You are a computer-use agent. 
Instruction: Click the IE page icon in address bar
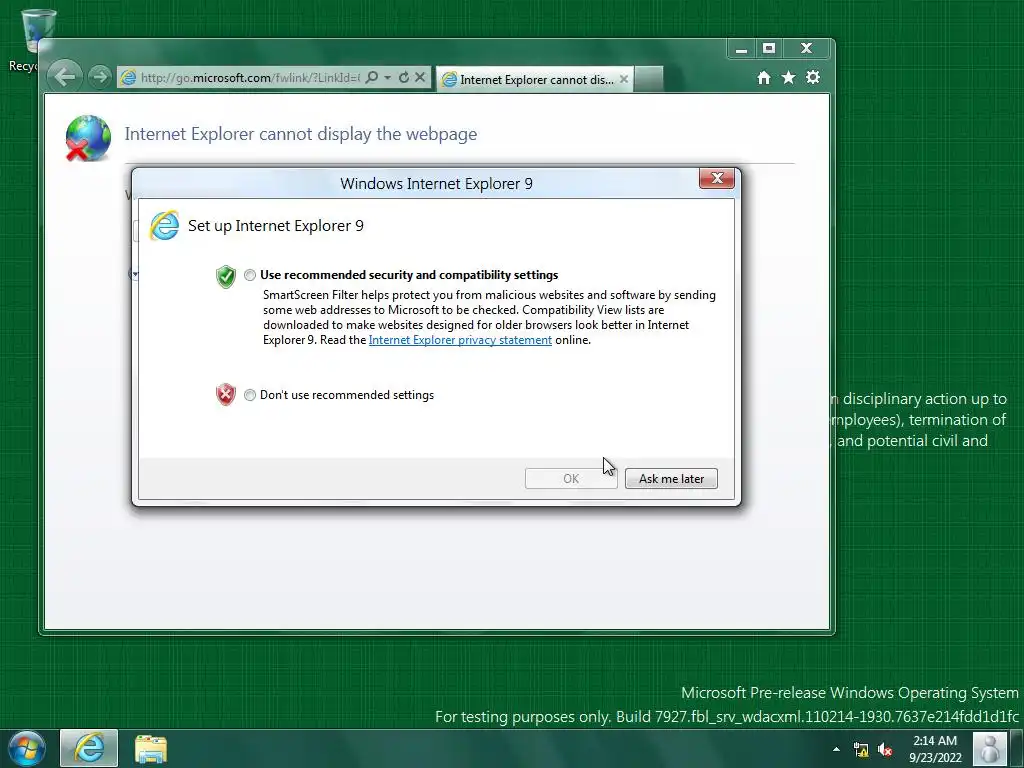pyautogui.click(x=129, y=78)
